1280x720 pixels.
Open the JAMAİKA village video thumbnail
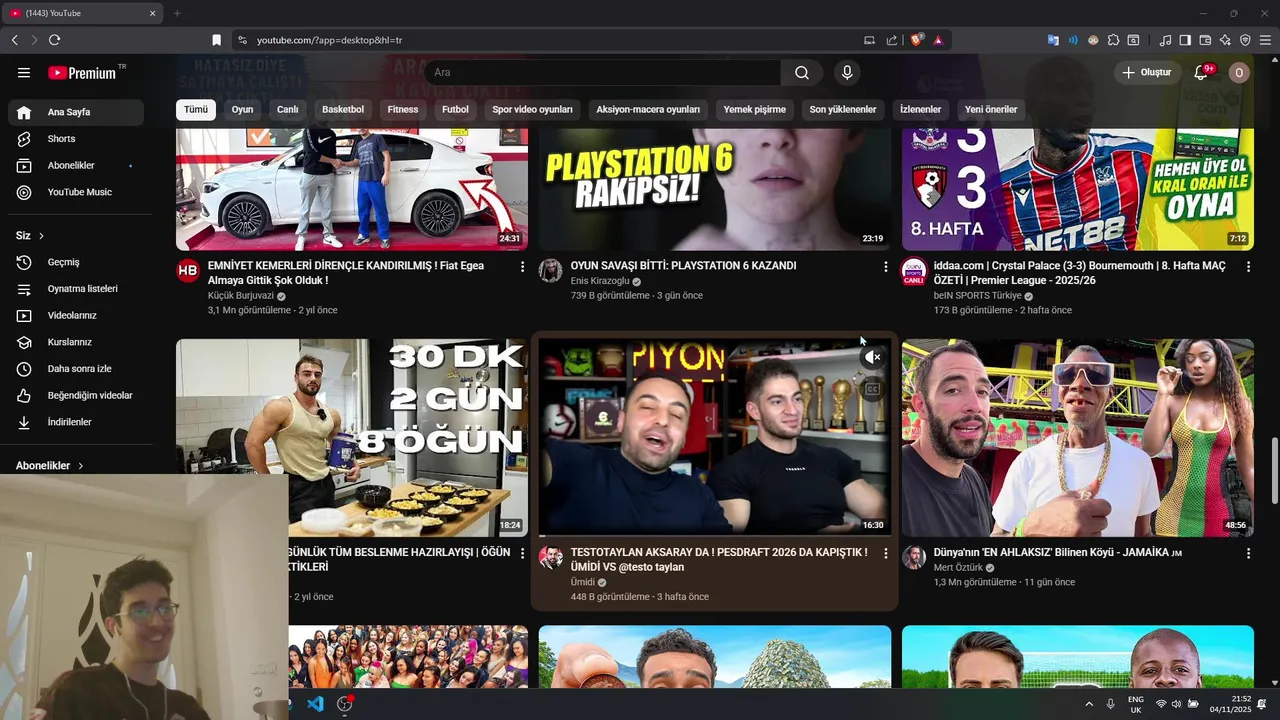(1078, 438)
